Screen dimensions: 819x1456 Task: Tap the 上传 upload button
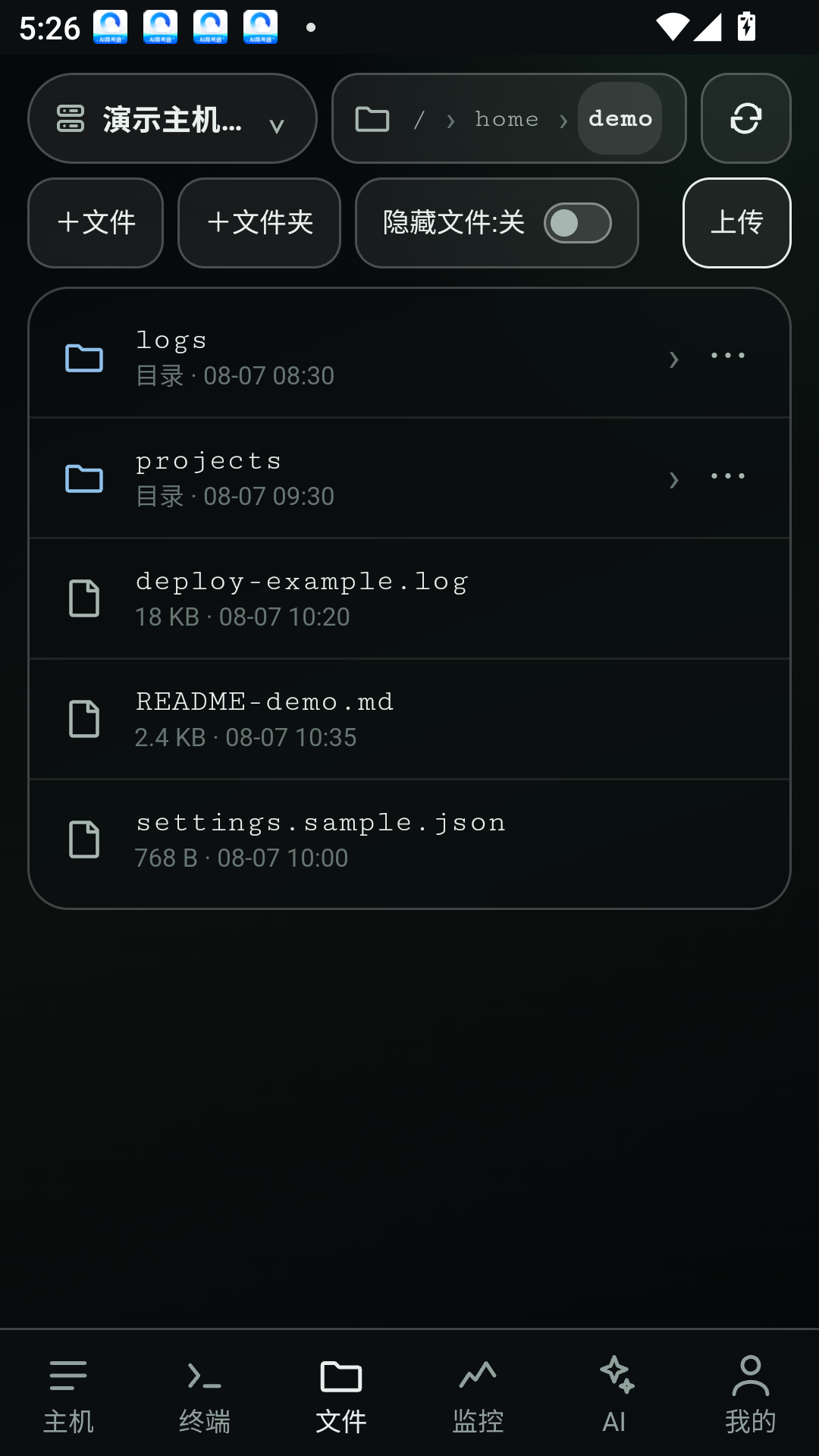(737, 223)
